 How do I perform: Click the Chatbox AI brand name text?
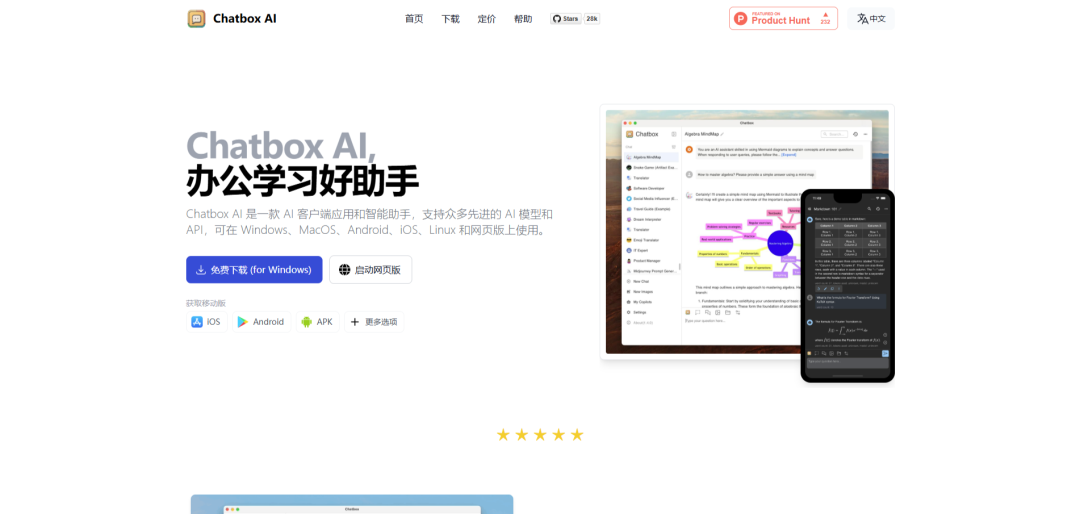coord(243,19)
